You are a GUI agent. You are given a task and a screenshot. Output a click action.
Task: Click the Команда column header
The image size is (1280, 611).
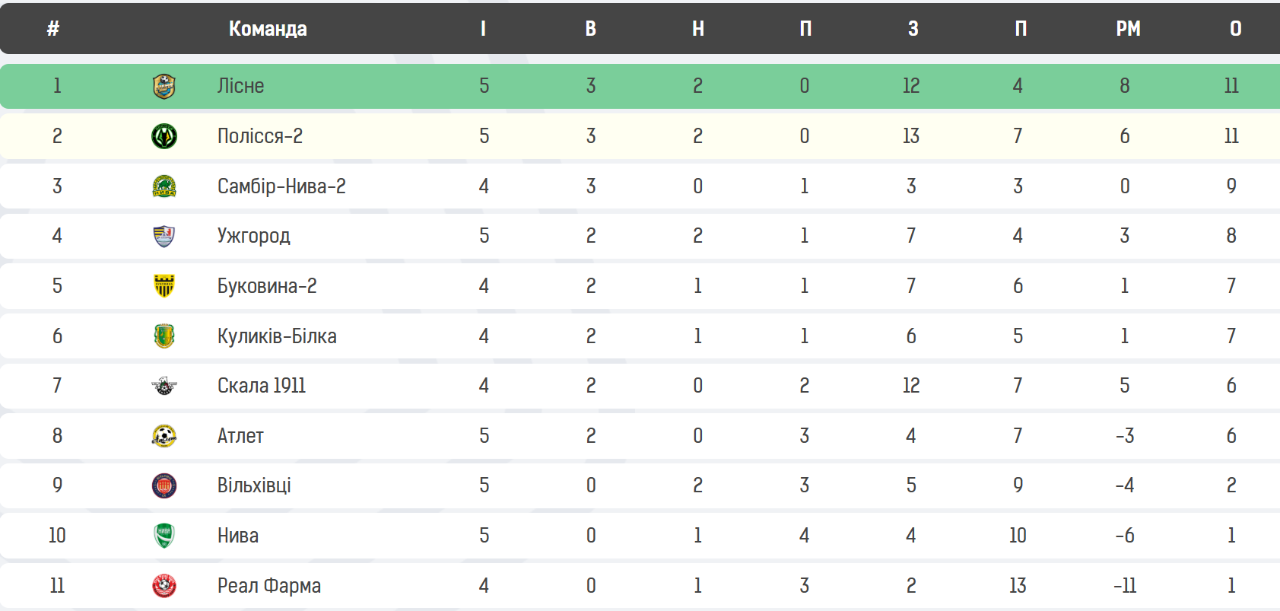268,29
